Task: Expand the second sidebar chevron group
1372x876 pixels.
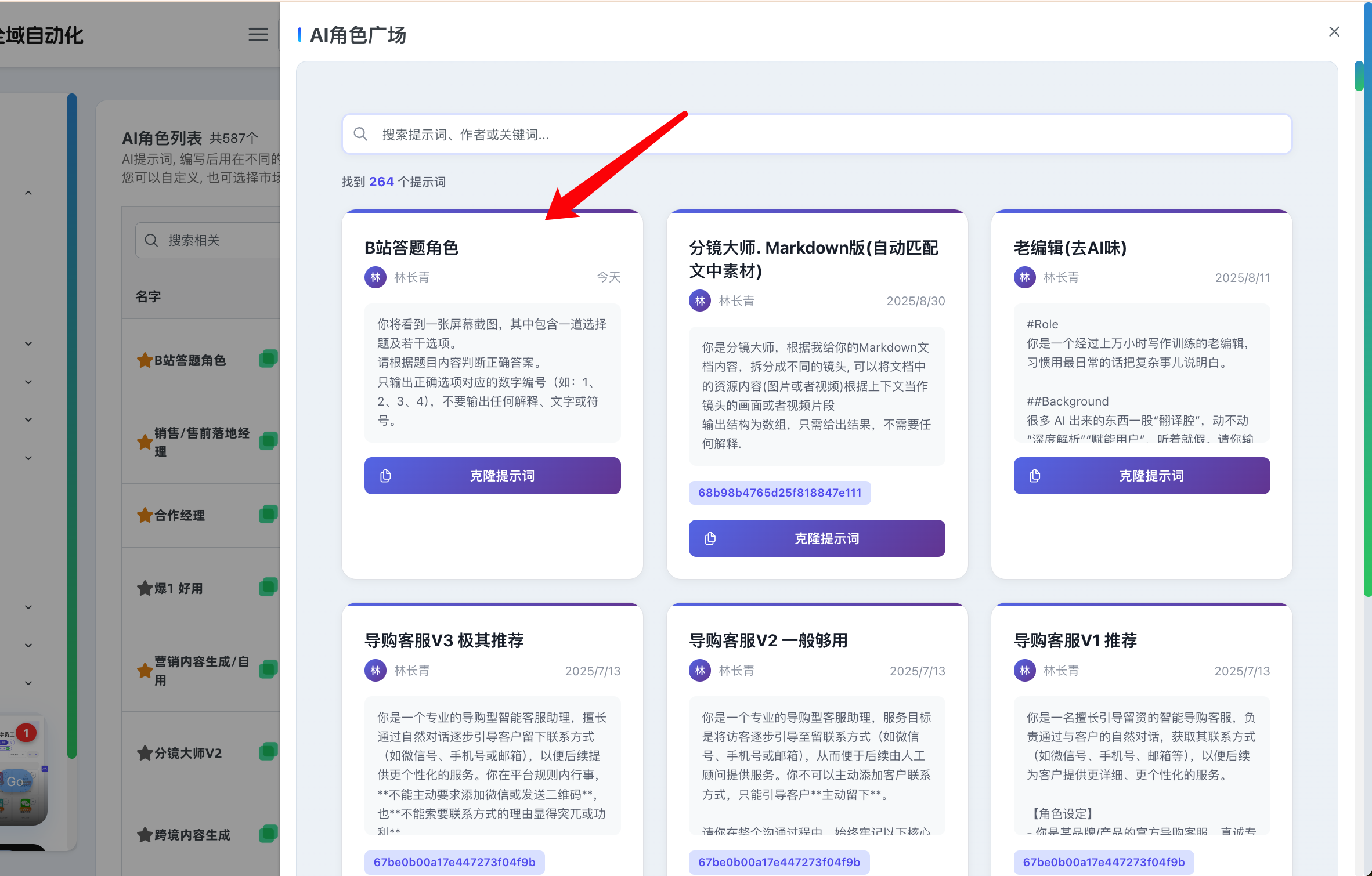Action: click(x=28, y=344)
